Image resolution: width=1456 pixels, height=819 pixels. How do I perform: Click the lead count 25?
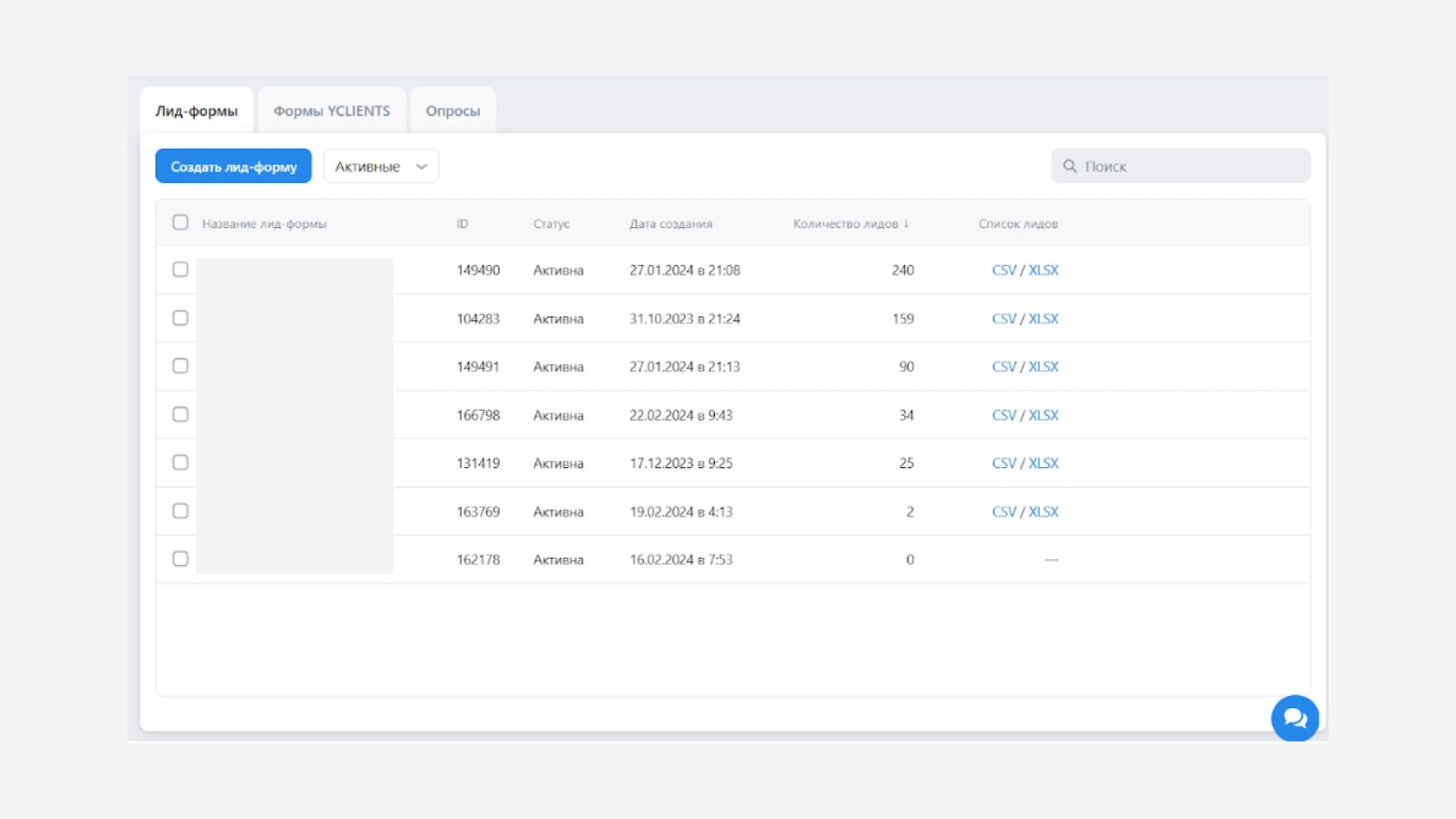907,463
